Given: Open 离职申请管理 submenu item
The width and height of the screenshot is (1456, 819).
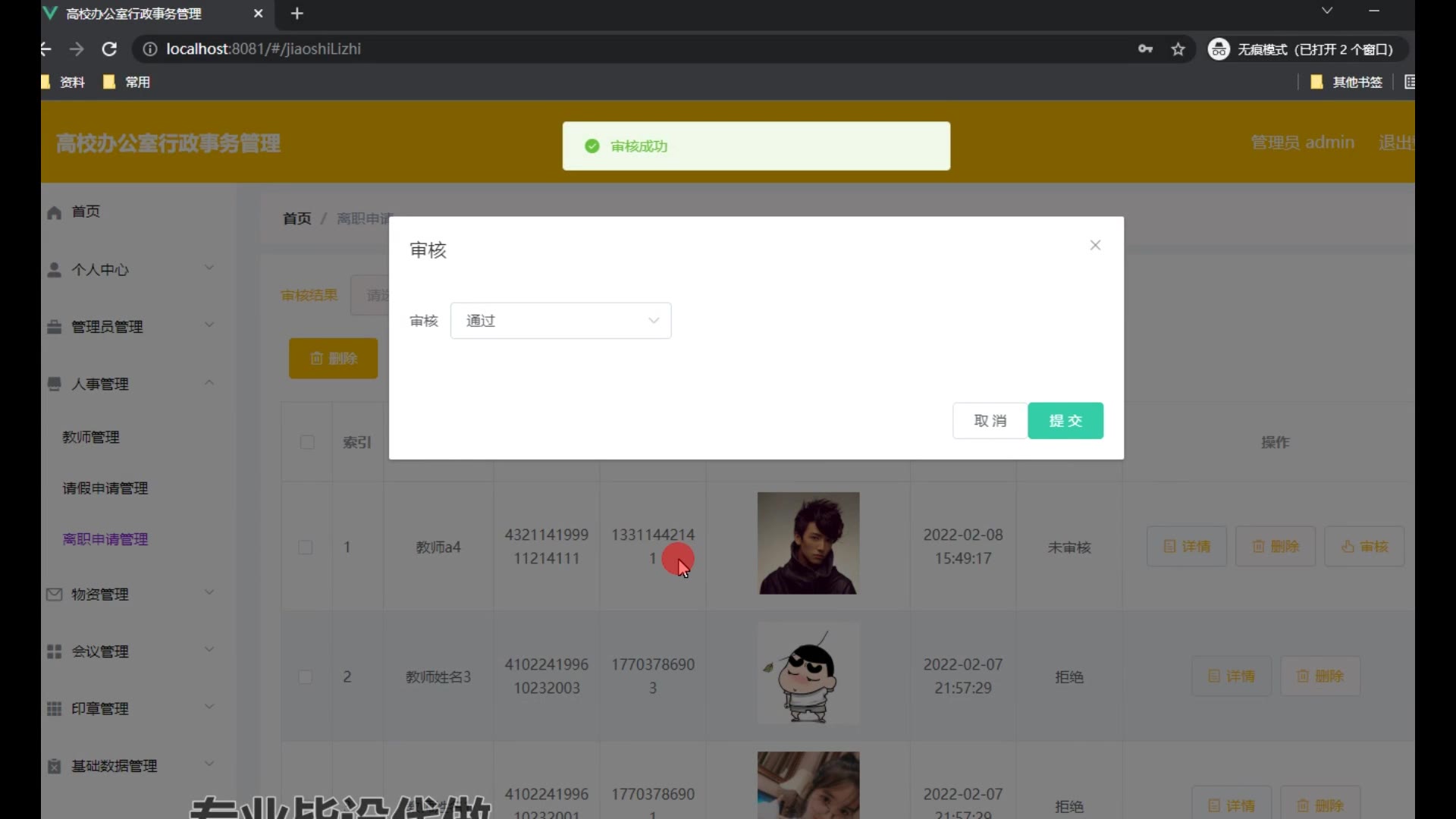Looking at the screenshot, I should (x=105, y=539).
